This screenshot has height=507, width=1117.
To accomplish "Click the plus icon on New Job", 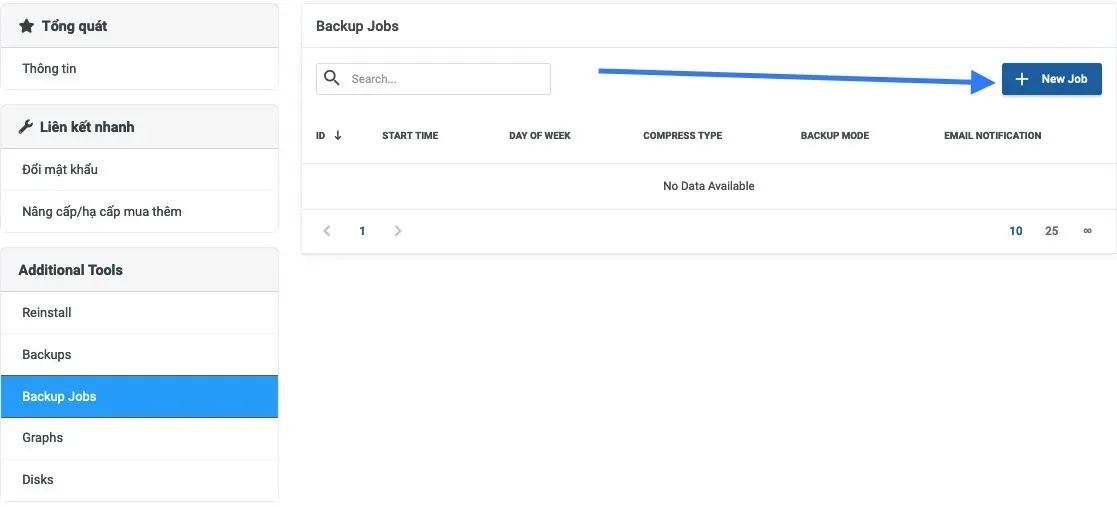I will pos(1022,79).
